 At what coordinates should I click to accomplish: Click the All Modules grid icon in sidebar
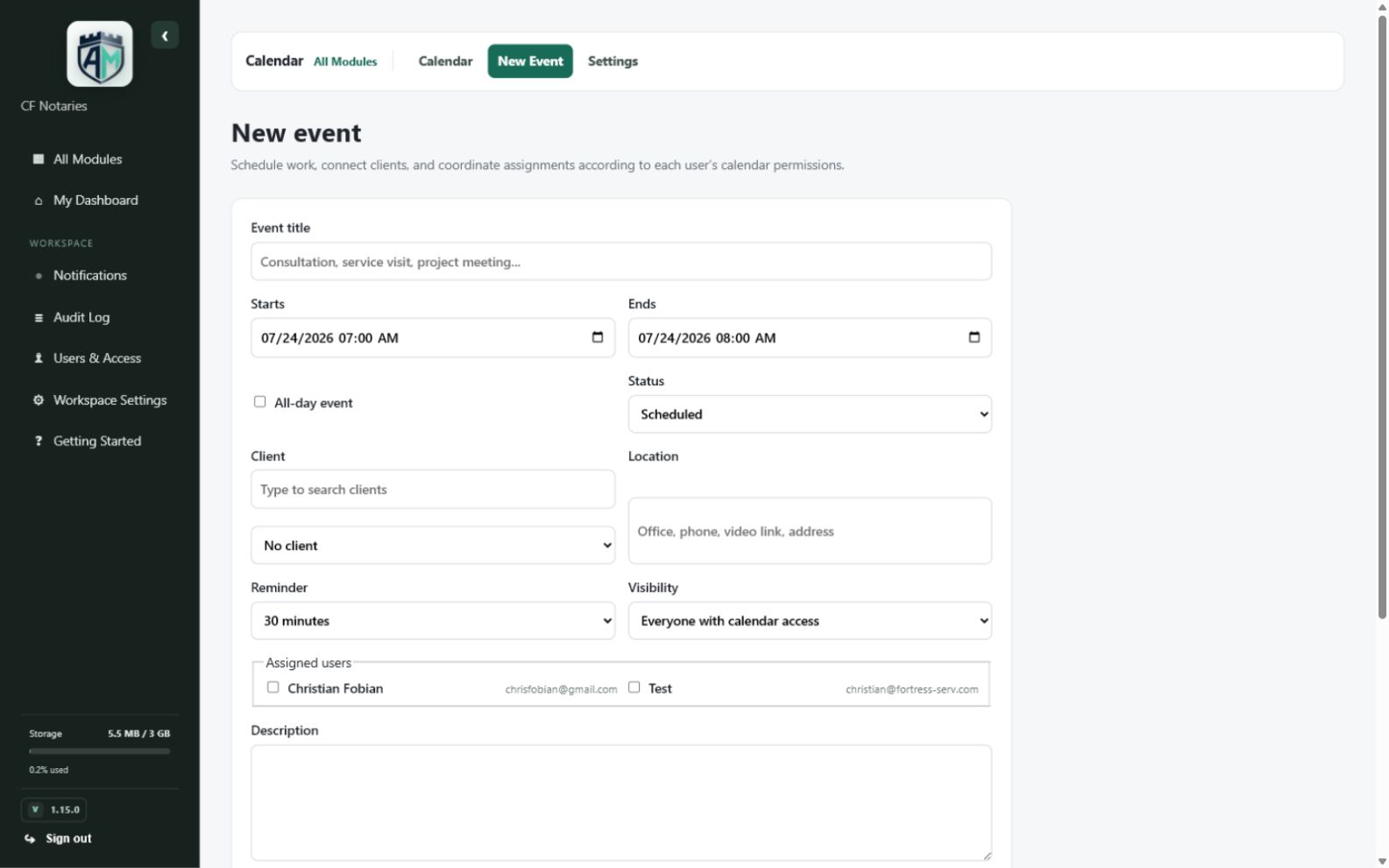(x=38, y=159)
